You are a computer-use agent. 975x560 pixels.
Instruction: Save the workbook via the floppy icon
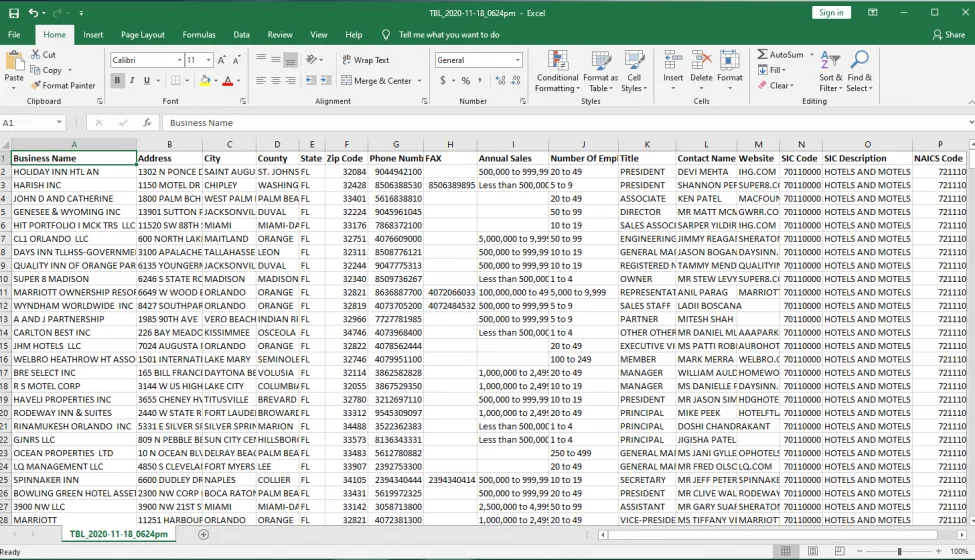click(x=14, y=12)
